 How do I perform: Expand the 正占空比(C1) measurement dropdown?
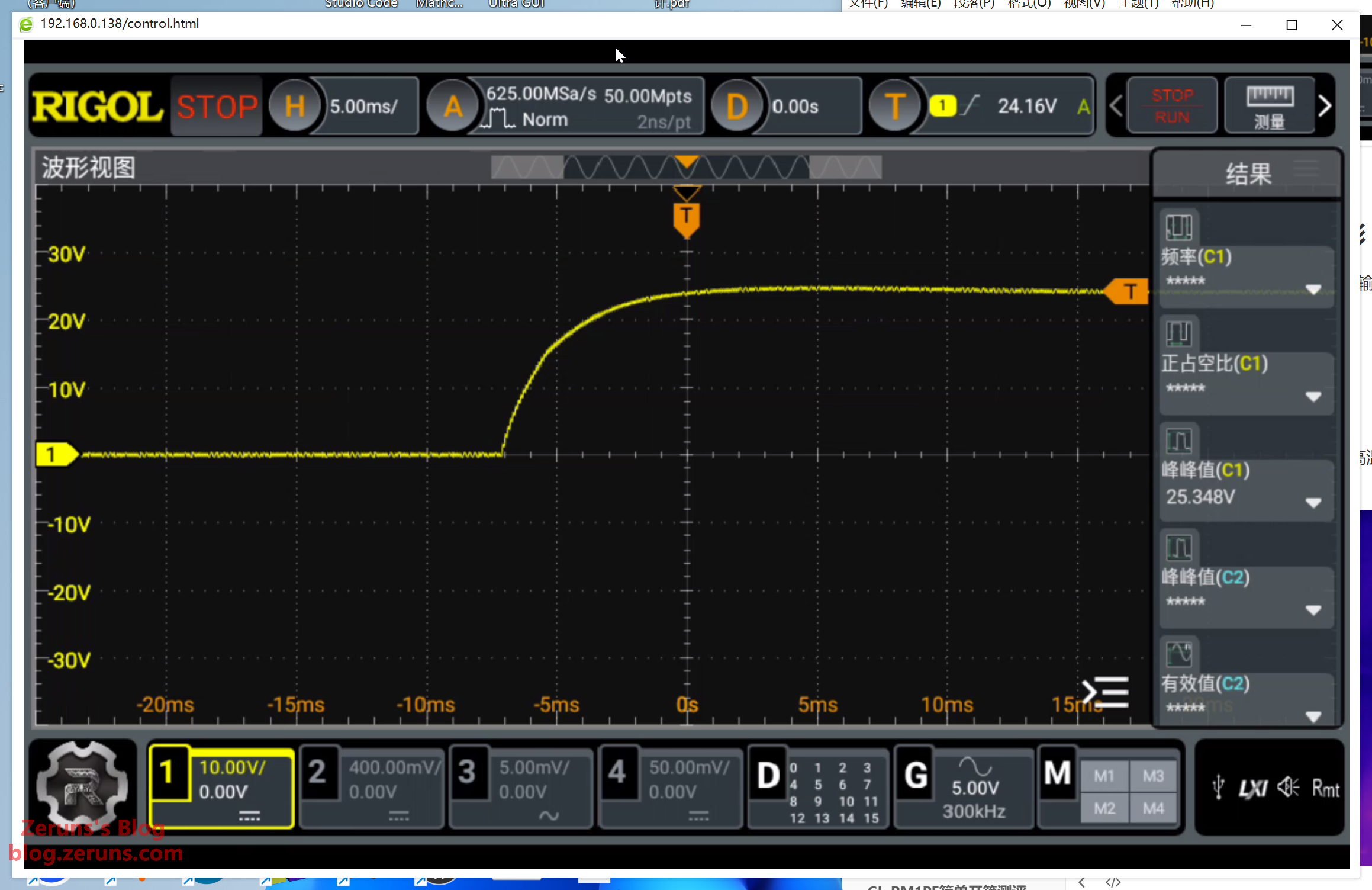click(x=1313, y=397)
